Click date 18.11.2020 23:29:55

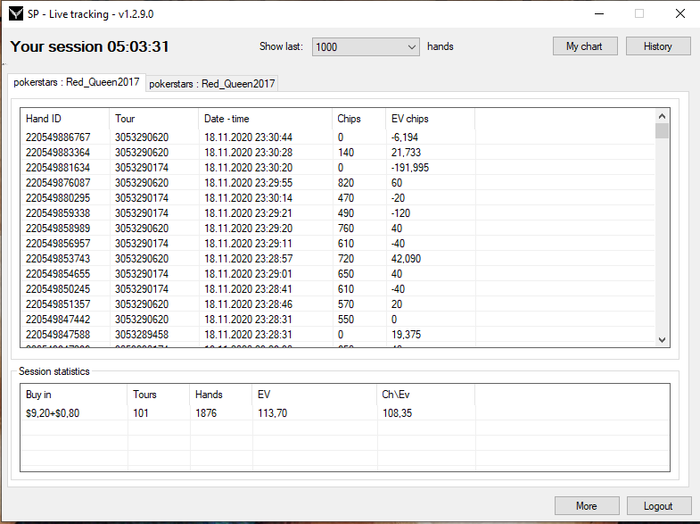(x=248, y=183)
